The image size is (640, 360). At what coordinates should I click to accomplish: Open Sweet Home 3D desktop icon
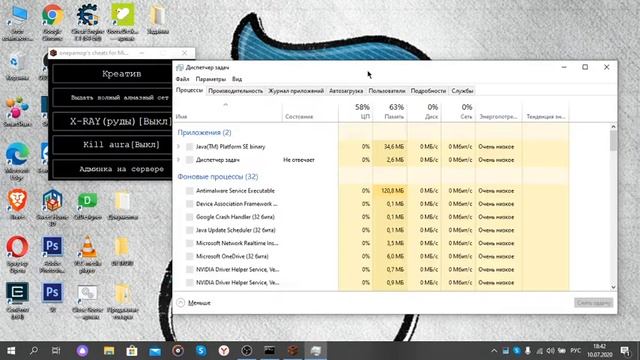52,206
